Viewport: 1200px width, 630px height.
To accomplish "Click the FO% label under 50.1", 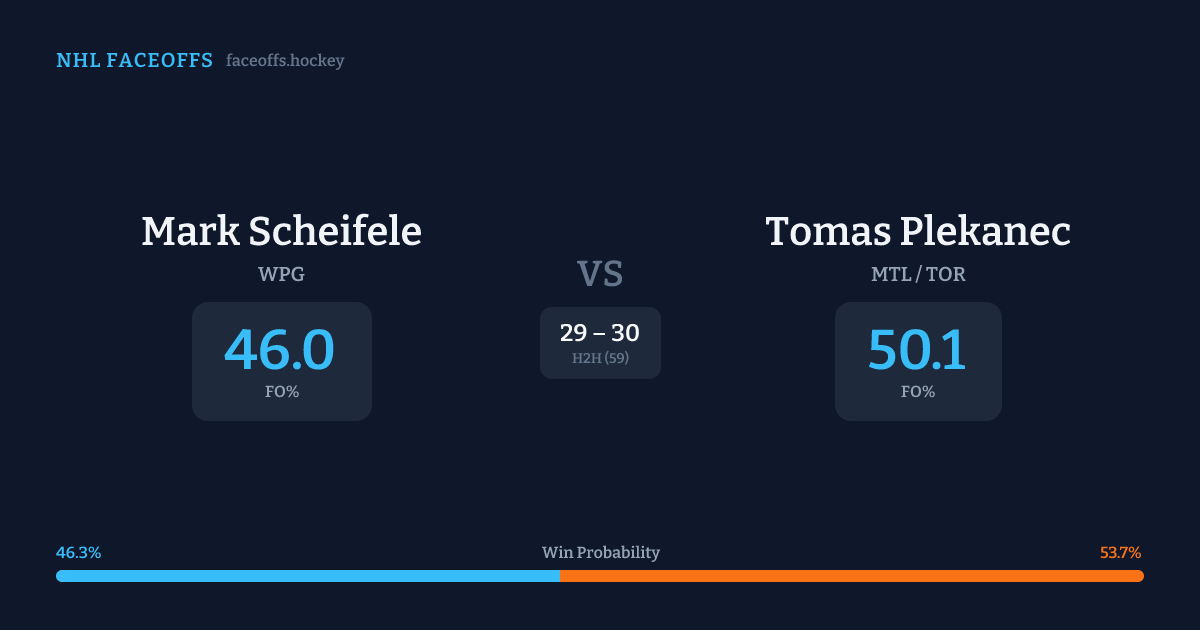I will 918,392.
